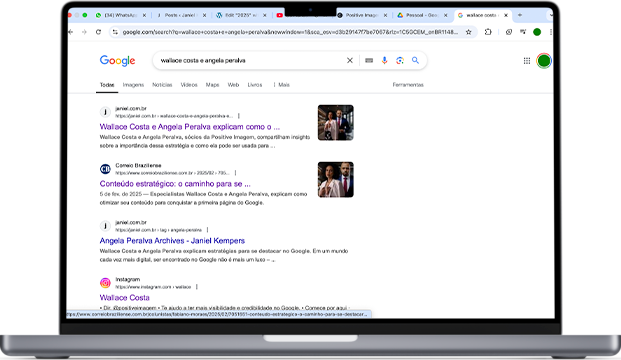Expand the Mais filter menu
This screenshot has width=621, height=360.
[282, 85]
